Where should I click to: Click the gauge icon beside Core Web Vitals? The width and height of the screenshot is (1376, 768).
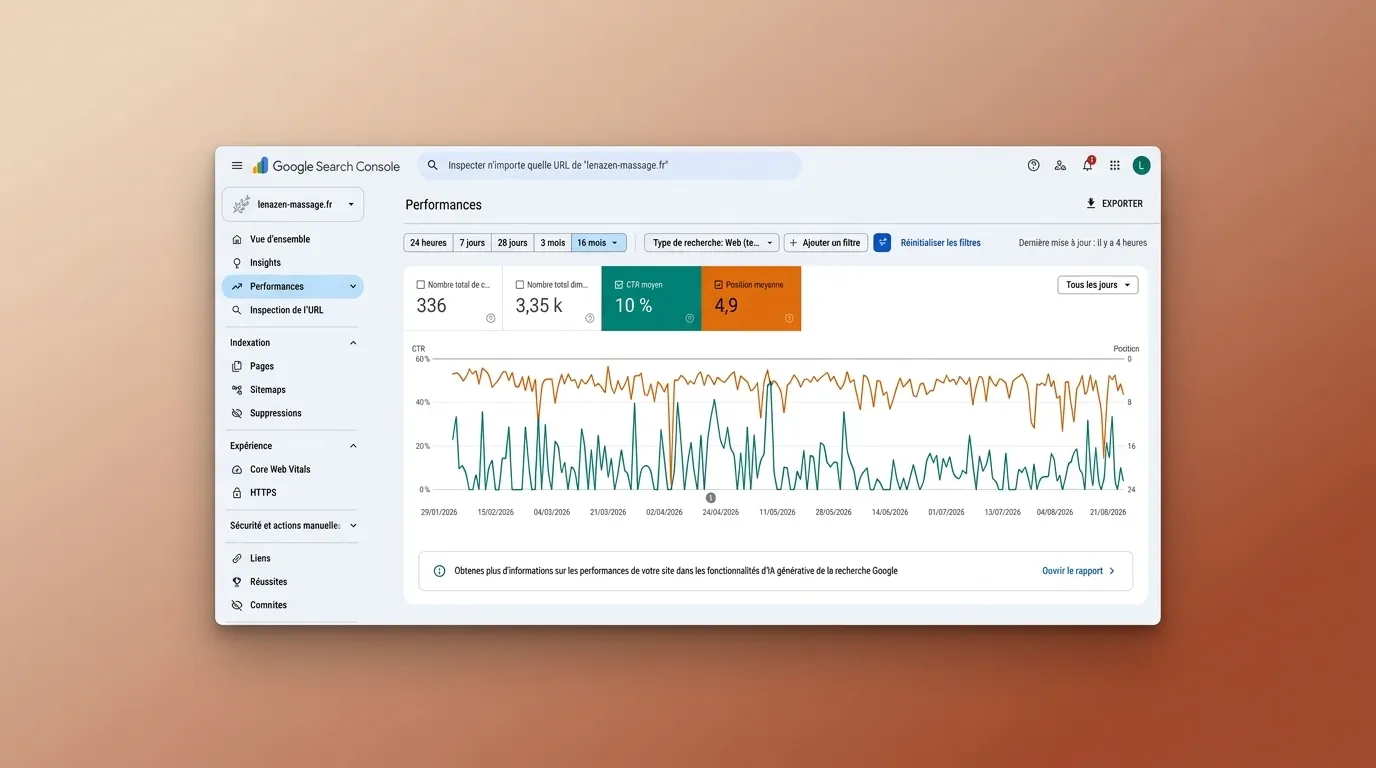(x=237, y=470)
